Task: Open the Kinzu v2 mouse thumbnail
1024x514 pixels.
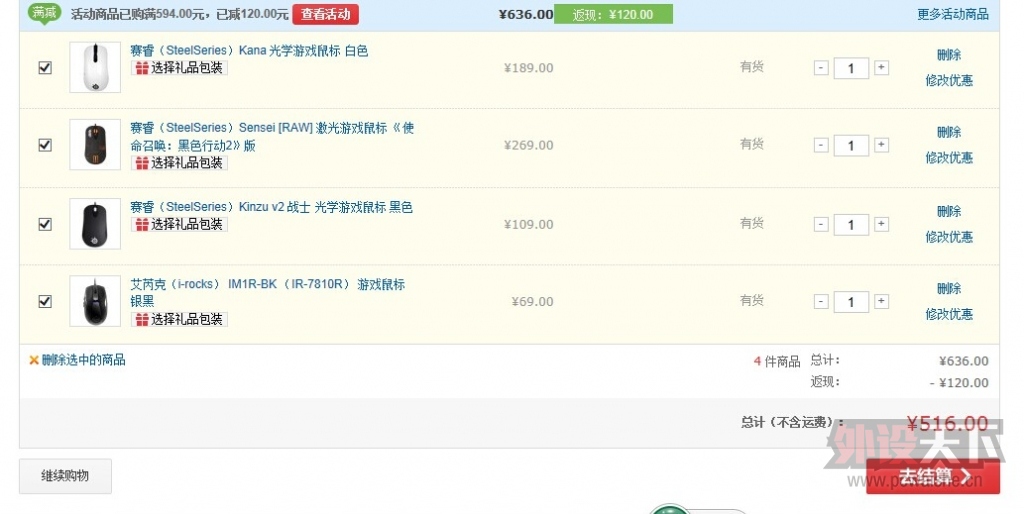Action: point(95,223)
